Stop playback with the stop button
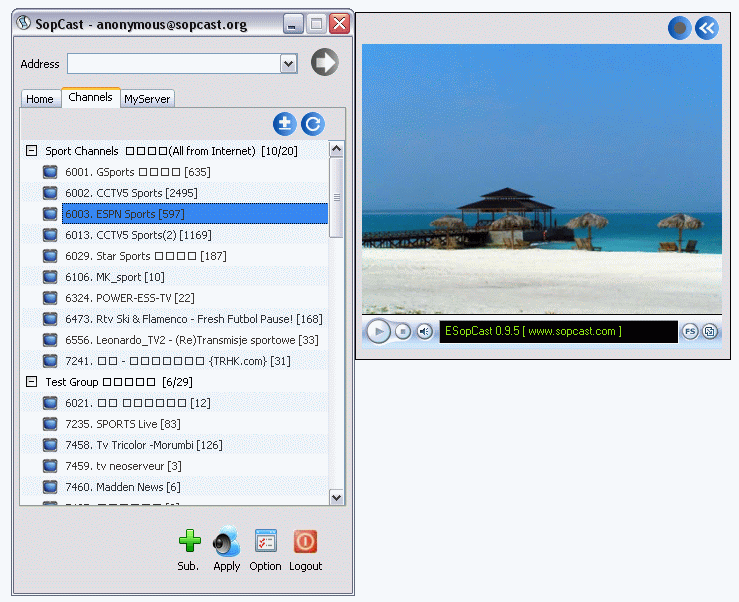This screenshot has width=739, height=602. (x=403, y=331)
